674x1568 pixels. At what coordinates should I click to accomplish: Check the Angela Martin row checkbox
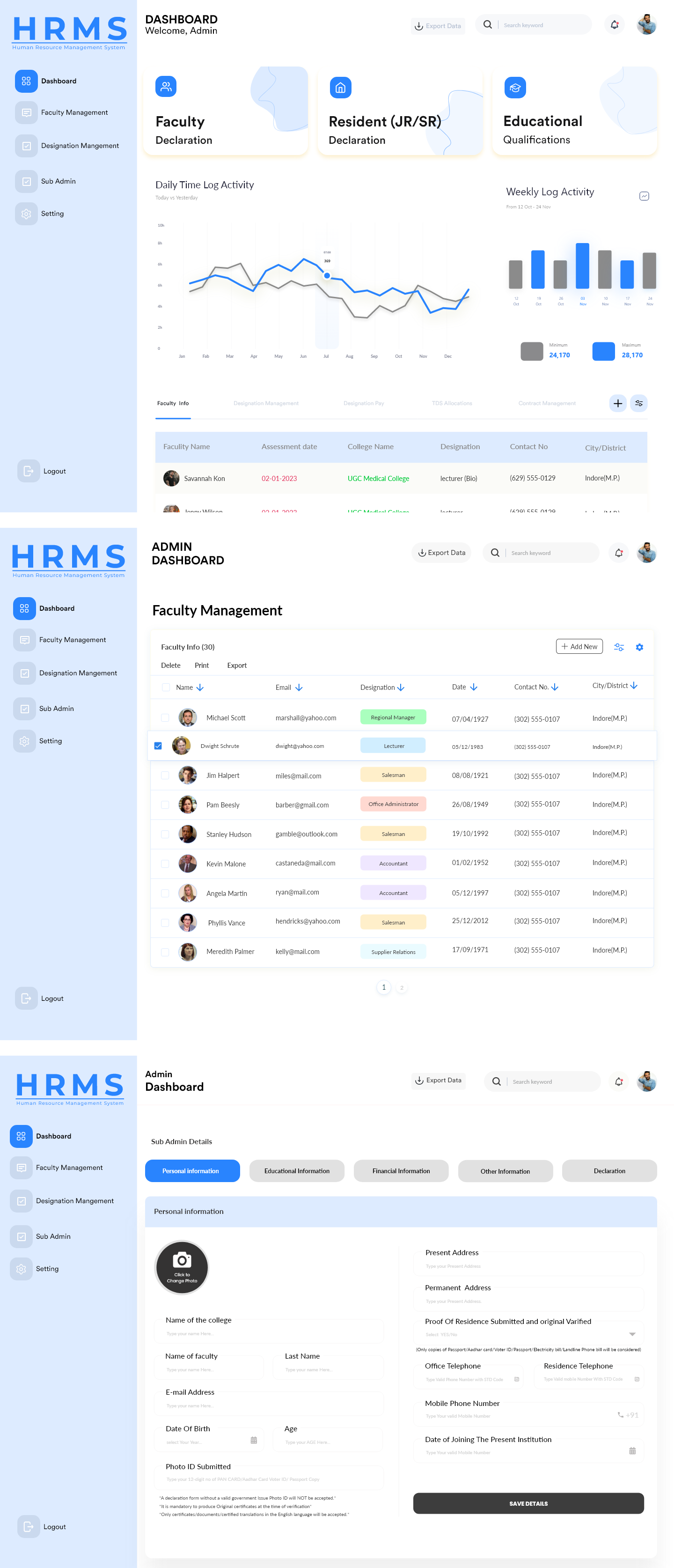point(165,893)
